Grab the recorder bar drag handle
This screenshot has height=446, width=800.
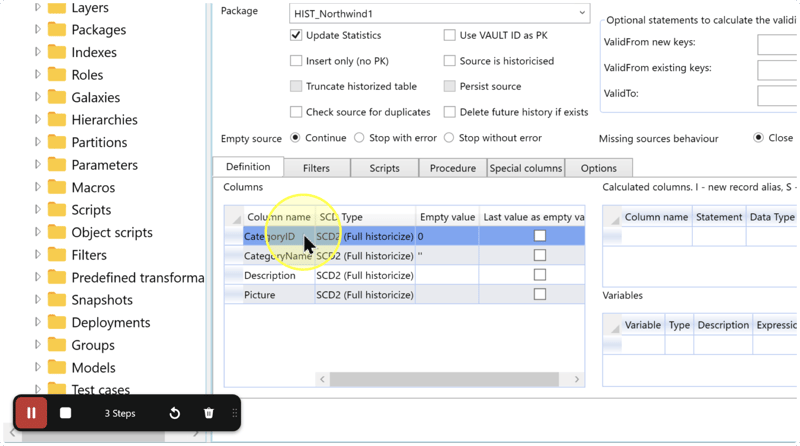[x=235, y=413]
